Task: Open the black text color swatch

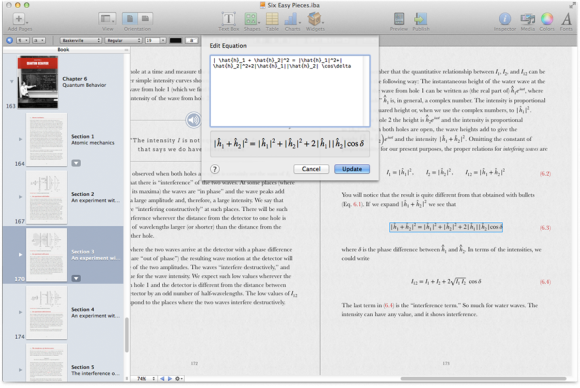Action: [175, 40]
